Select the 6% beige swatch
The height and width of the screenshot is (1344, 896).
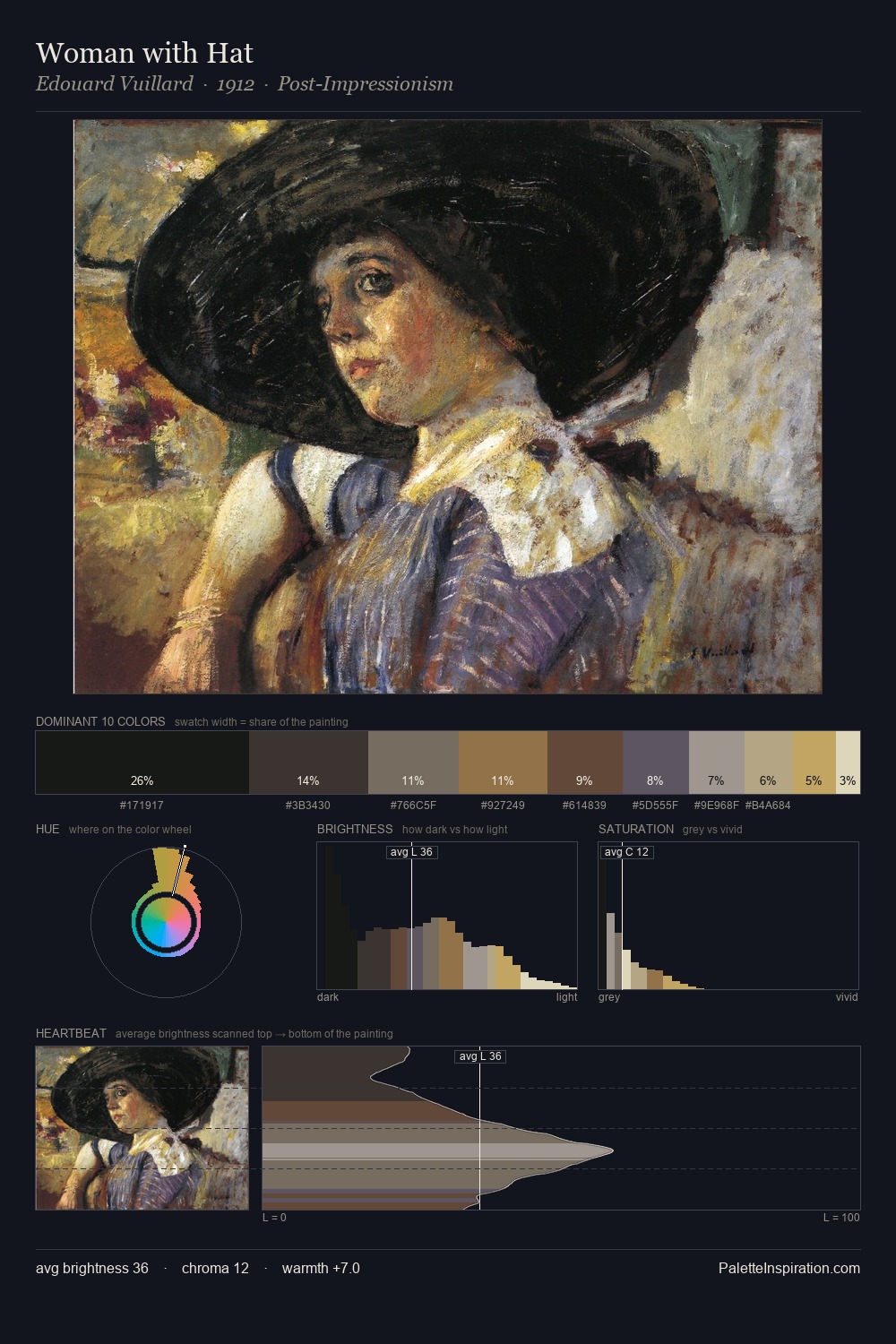[x=768, y=762]
